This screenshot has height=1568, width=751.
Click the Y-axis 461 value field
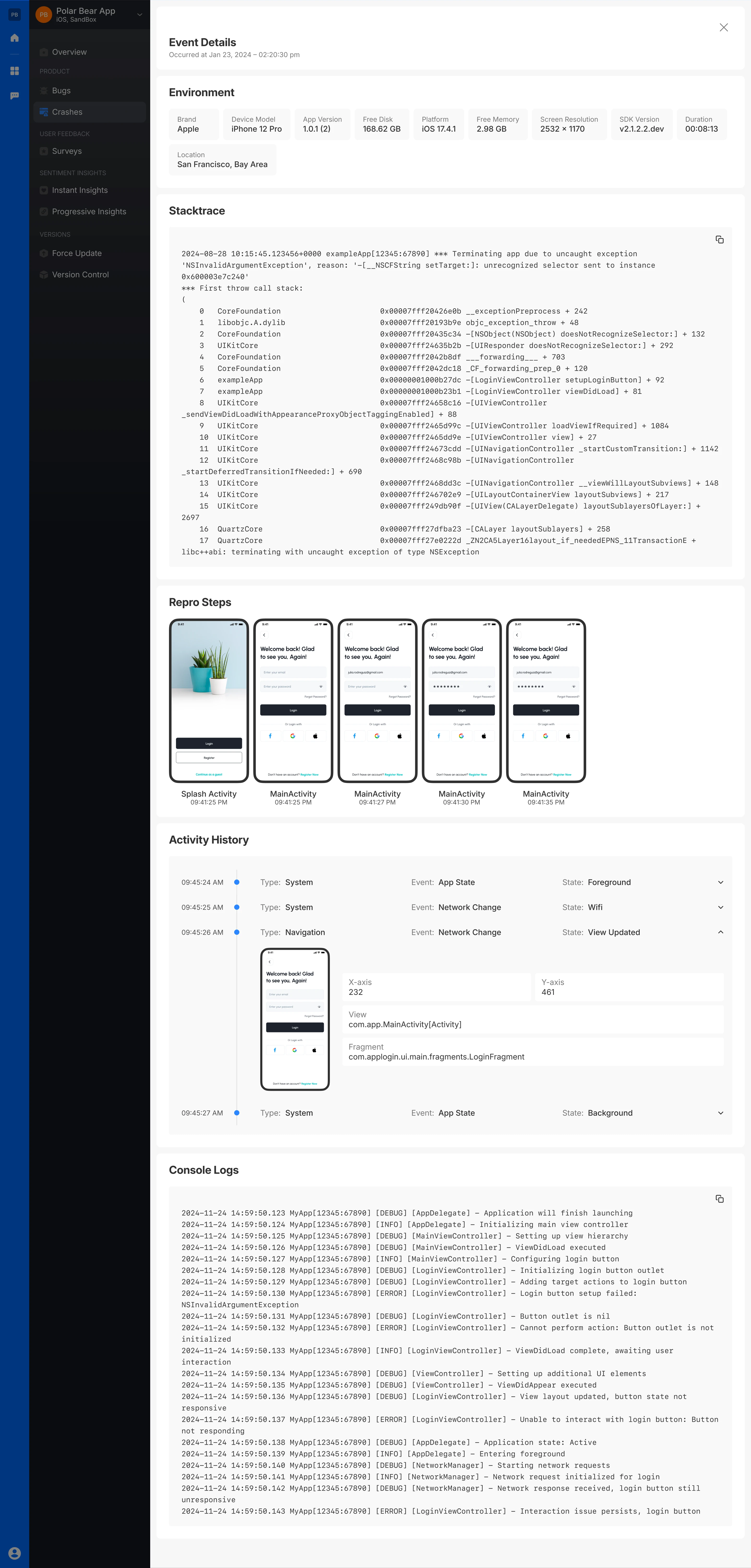629,987
